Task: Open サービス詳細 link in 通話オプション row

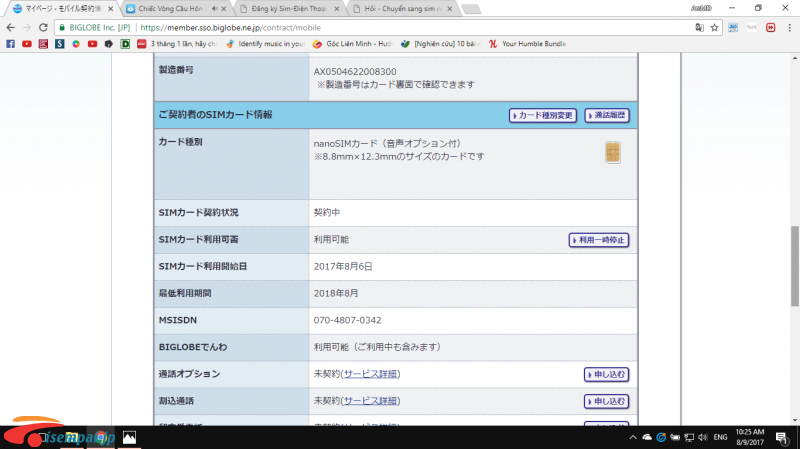Action: pos(370,374)
